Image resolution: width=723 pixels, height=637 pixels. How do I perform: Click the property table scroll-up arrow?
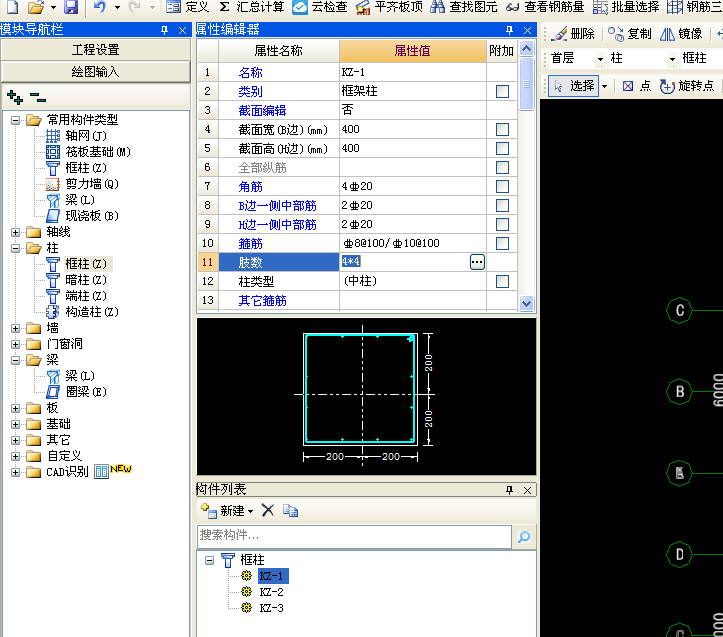(x=526, y=48)
